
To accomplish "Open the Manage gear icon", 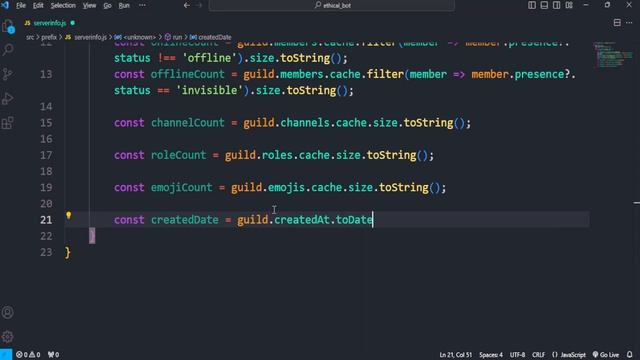I will point(8,337).
